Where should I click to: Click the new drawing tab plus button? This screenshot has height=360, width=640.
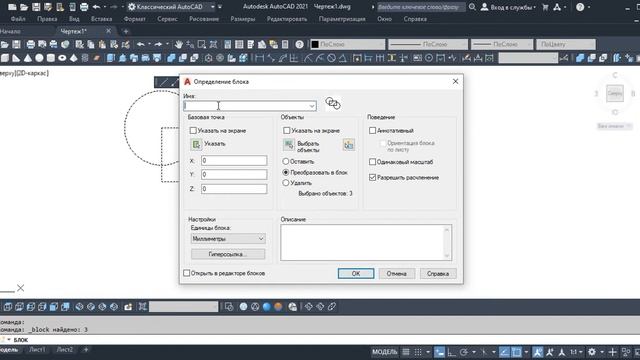[x=126, y=31]
